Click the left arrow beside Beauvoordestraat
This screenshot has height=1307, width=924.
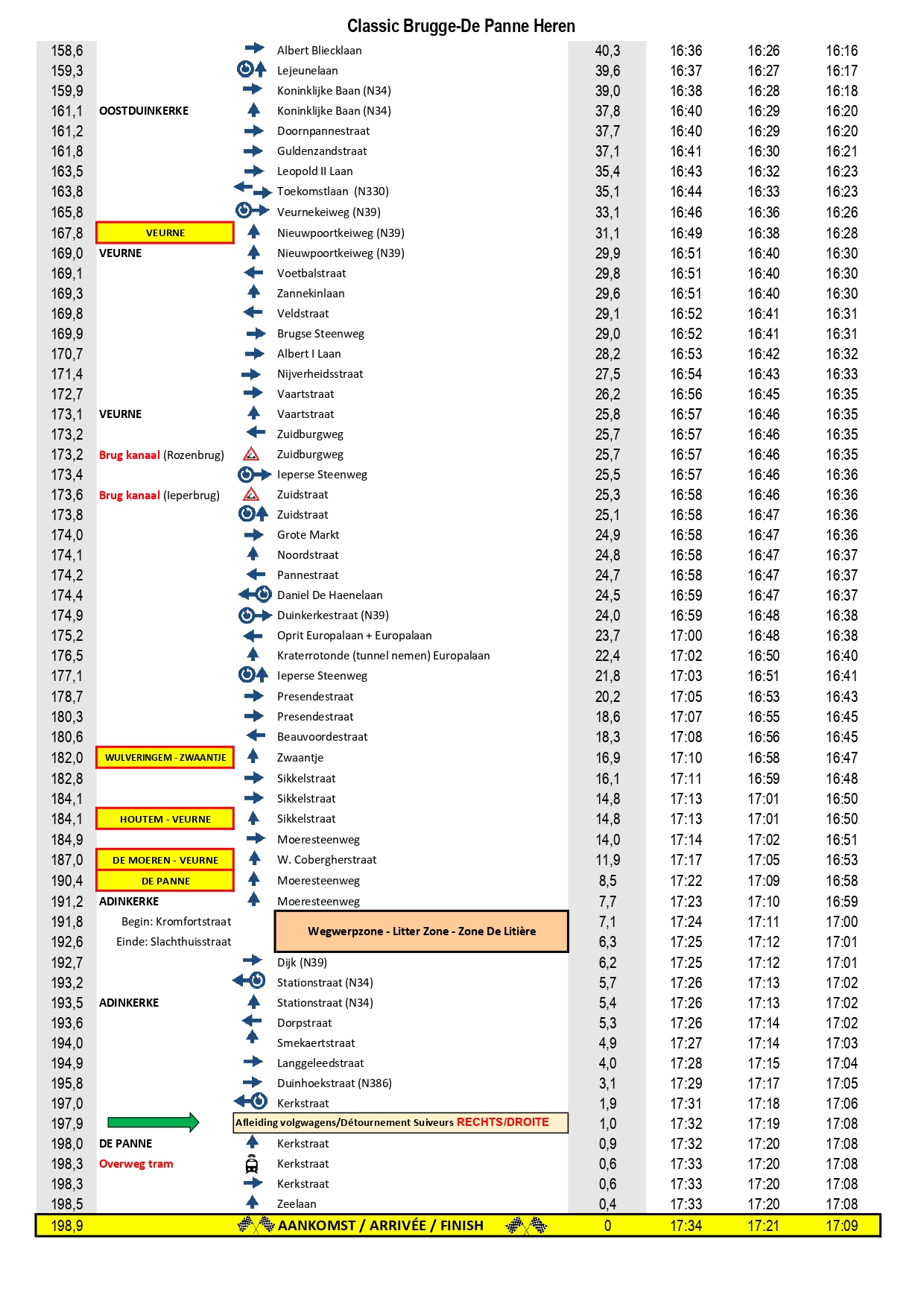[x=256, y=735]
